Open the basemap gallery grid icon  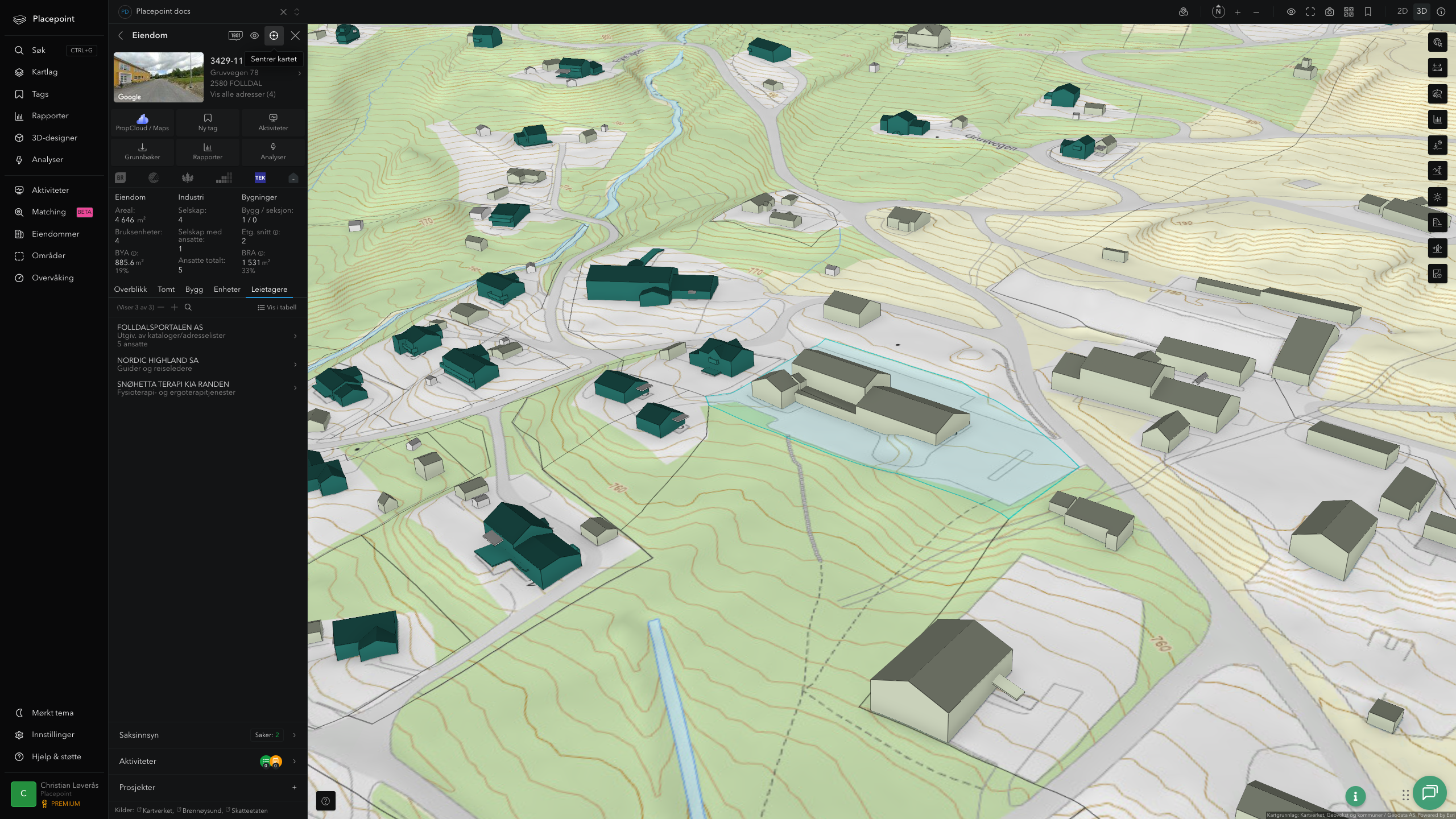[x=1349, y=12]
